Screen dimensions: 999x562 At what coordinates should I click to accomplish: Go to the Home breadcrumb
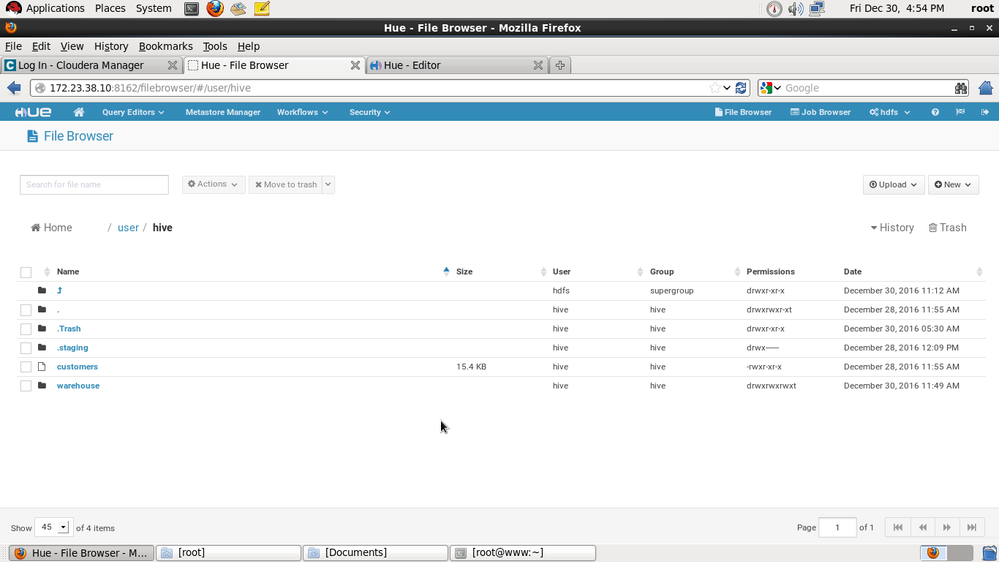point(51,227)
